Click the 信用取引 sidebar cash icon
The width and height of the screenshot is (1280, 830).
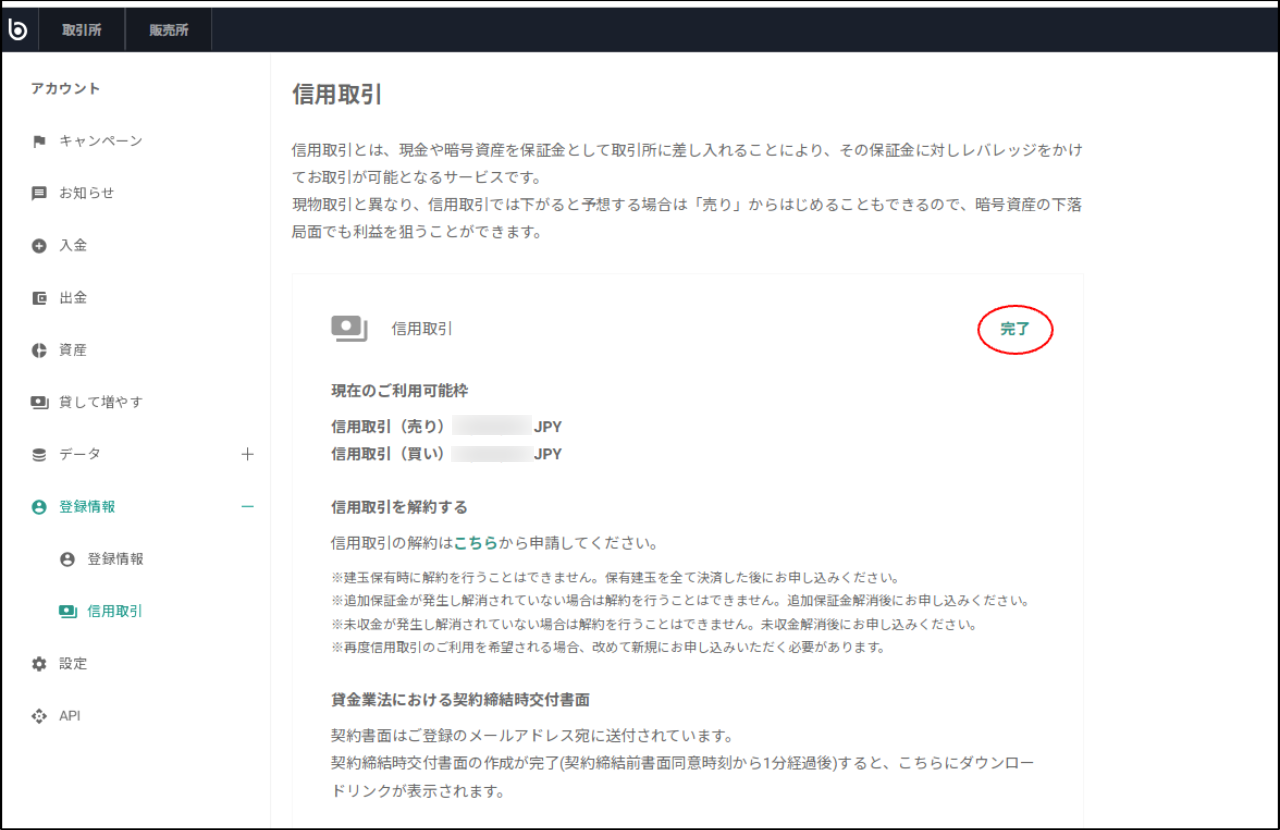pos(68,611)
